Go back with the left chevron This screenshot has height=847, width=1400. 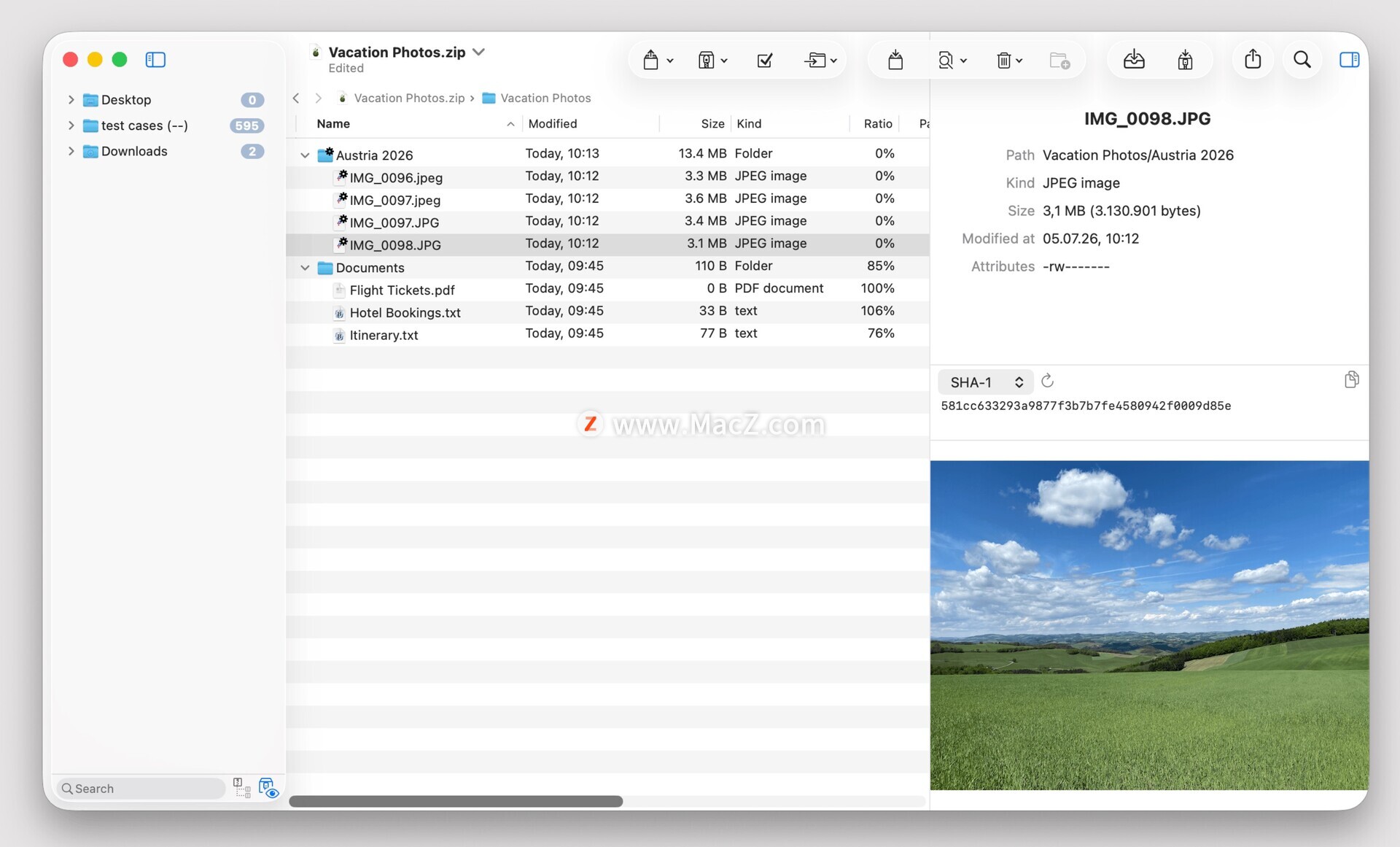(x=296, y=98)
